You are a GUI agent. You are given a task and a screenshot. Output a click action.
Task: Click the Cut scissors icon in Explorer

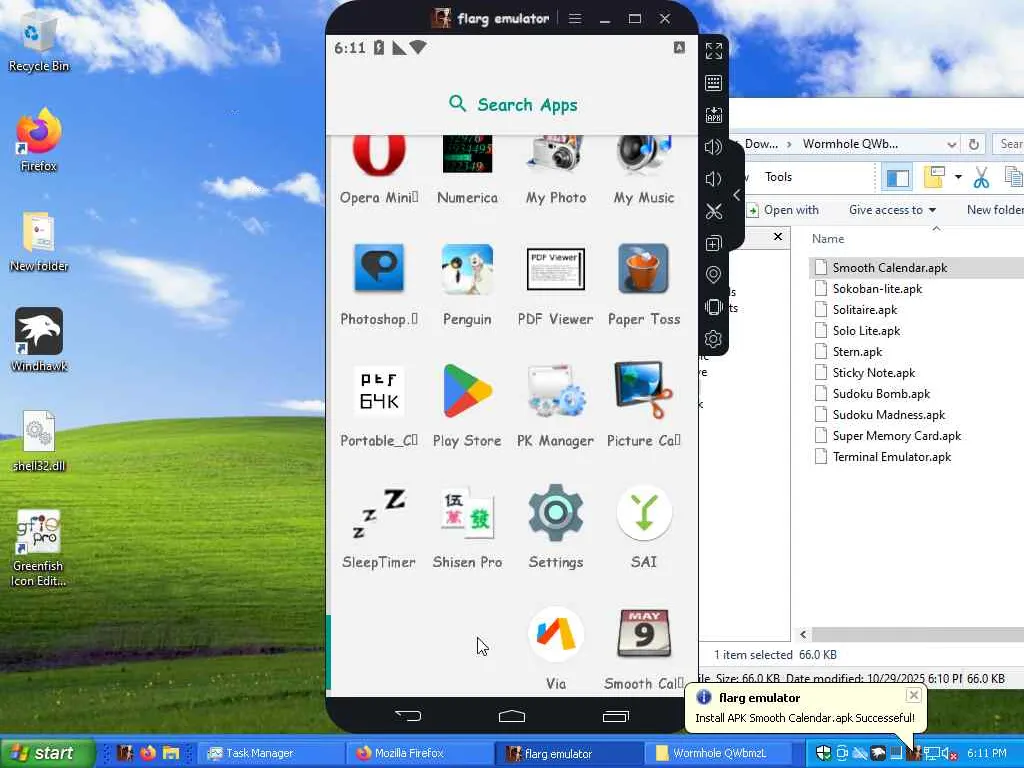(981, 177)
